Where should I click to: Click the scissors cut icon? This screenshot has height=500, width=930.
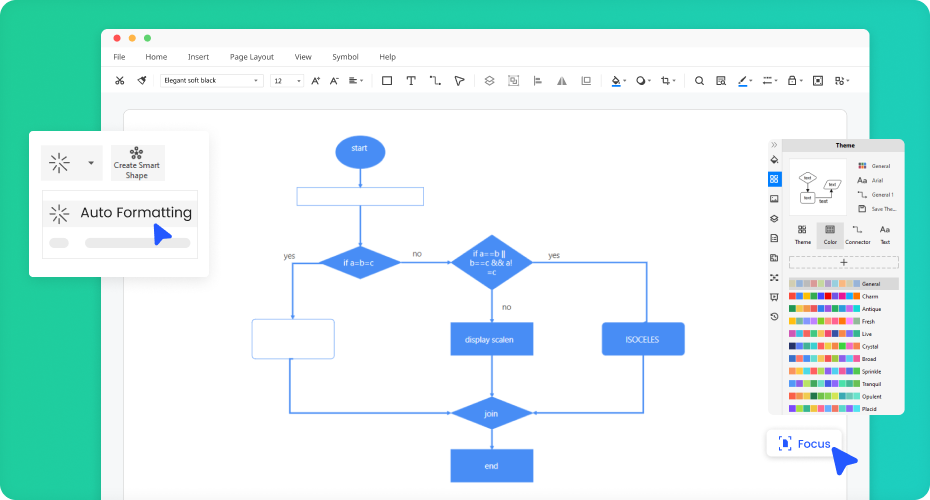pyautogui.click(x=120, y=81)
